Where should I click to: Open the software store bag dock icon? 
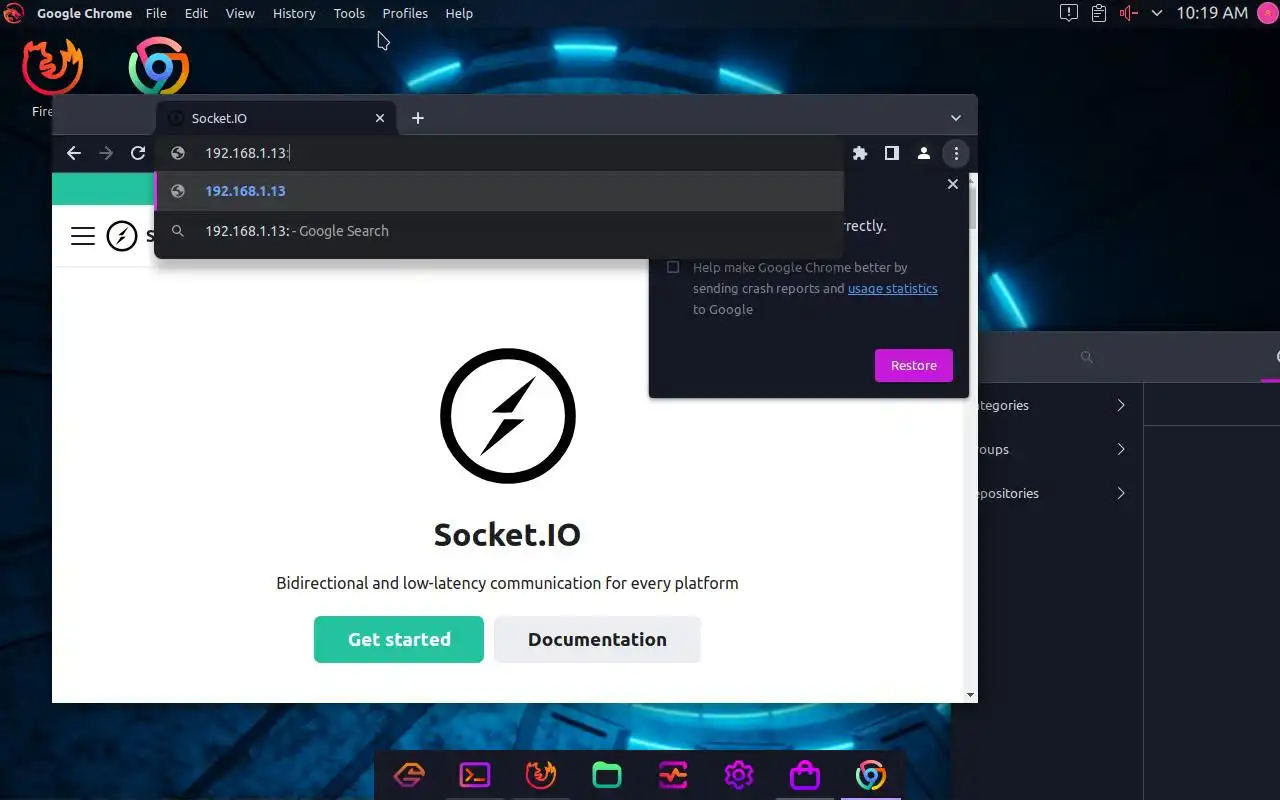click(805, 775)
